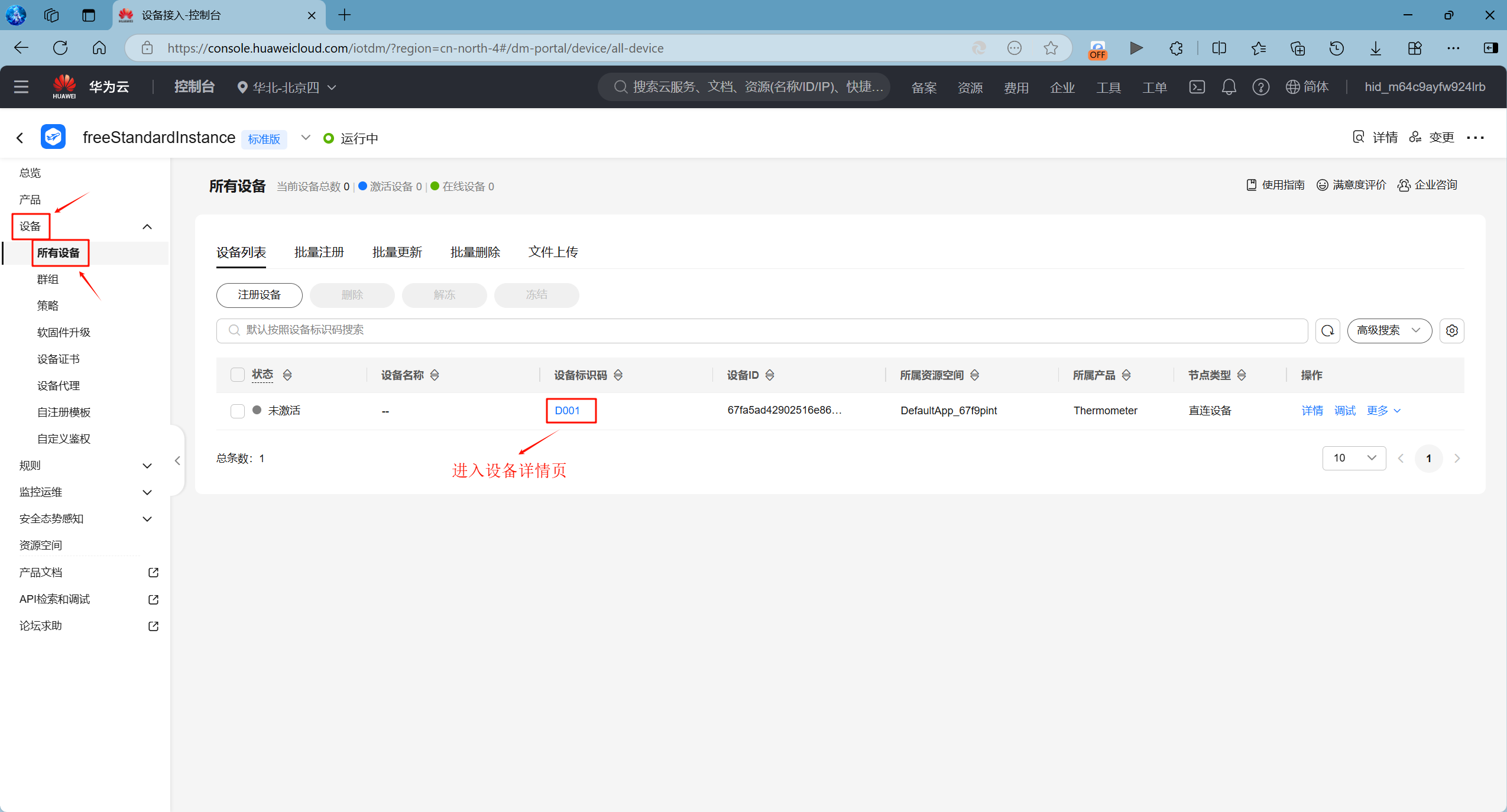Open the hamburger menu beside Huawei logo

(21, 87)
